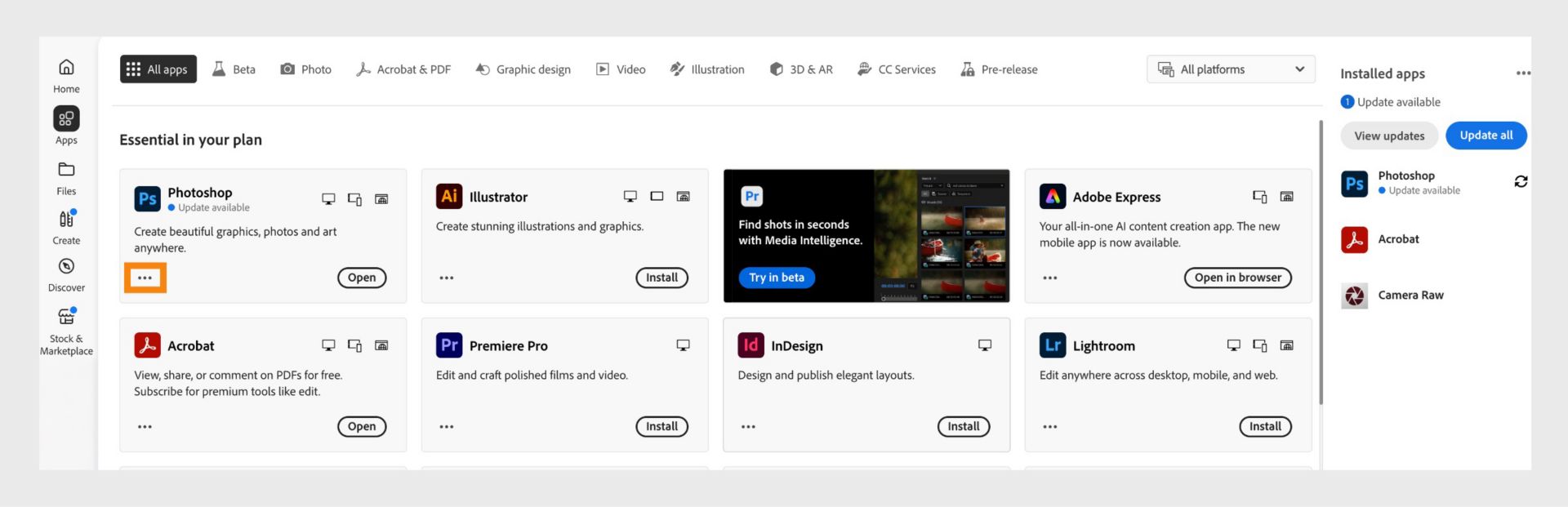Click the Acrobat card app icon
Image resolution: width=1568 pixels, height=507 pixels.
148,345
